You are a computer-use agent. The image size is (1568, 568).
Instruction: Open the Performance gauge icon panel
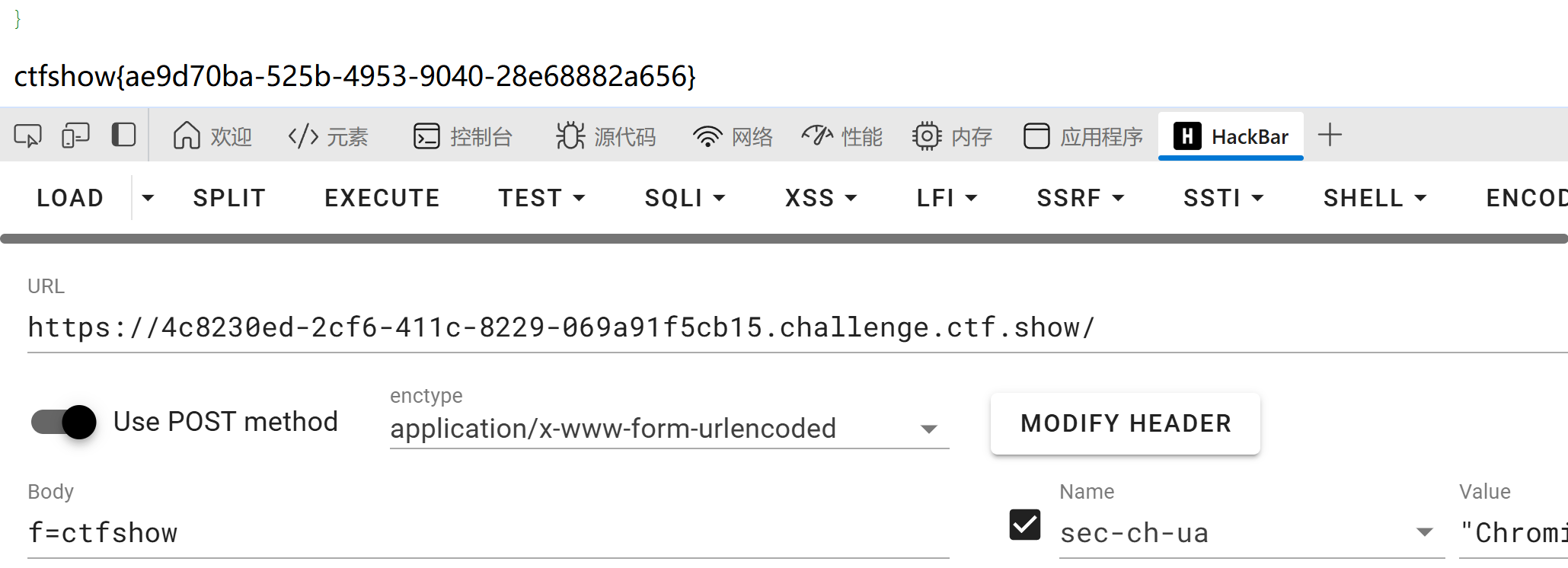(x=817, y=136)
